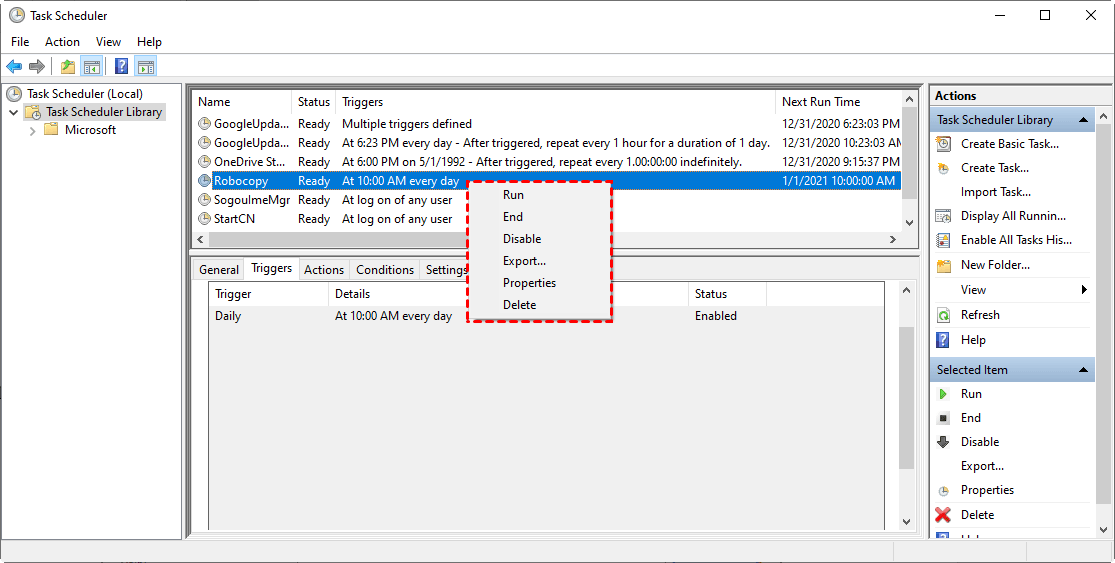Click the Disable down-arrow icon in Actions pane
This screenshot has height=563, width=1115.
coord(943,442)
